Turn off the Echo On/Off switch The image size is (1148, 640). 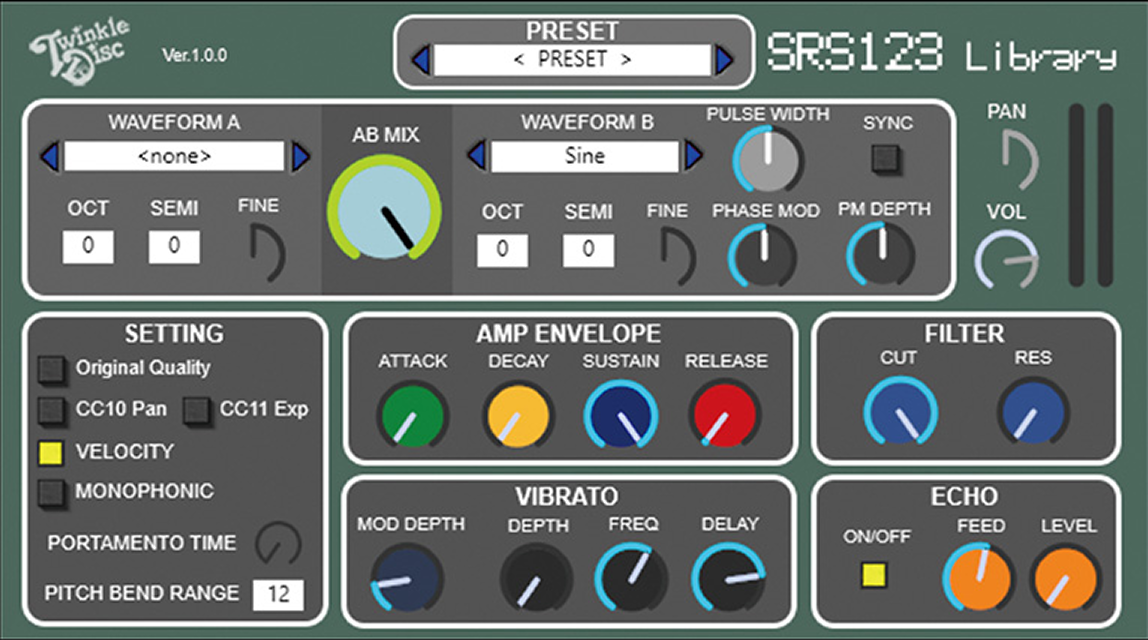pyautogui.click(x=875, y=575)
